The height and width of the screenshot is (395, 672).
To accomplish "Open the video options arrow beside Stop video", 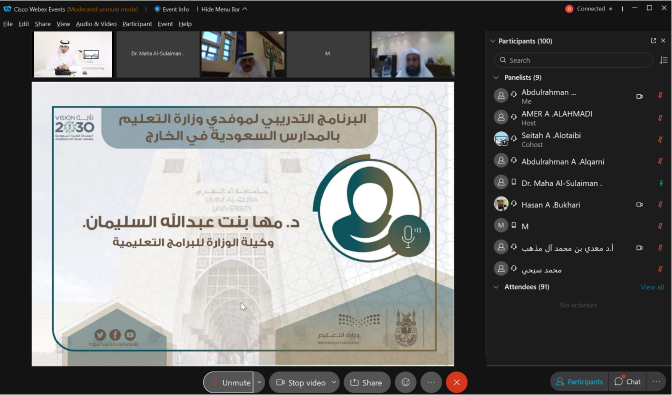I will [x=334, y=383].
